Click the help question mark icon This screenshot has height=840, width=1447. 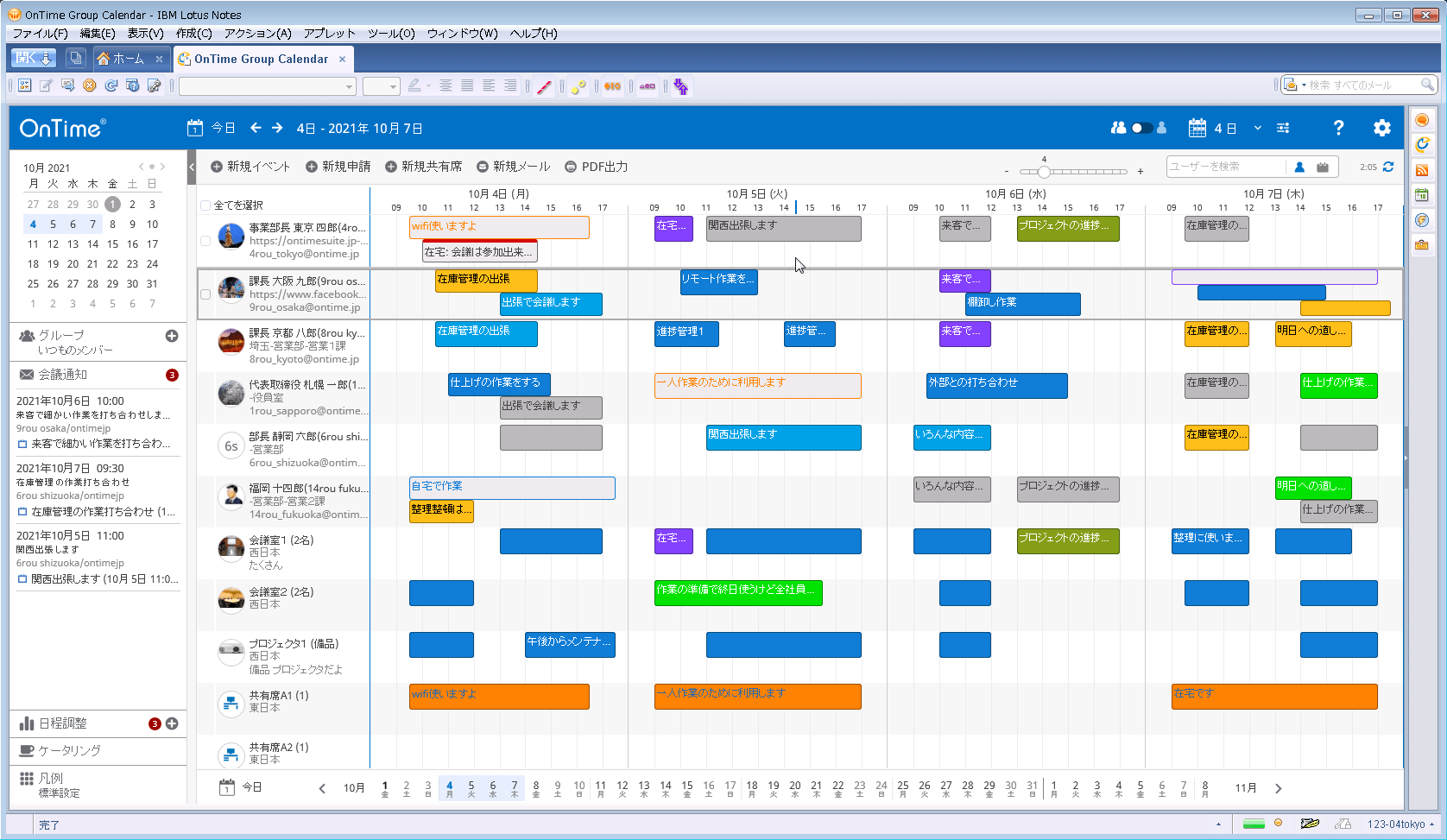[x=1338, y=128]
